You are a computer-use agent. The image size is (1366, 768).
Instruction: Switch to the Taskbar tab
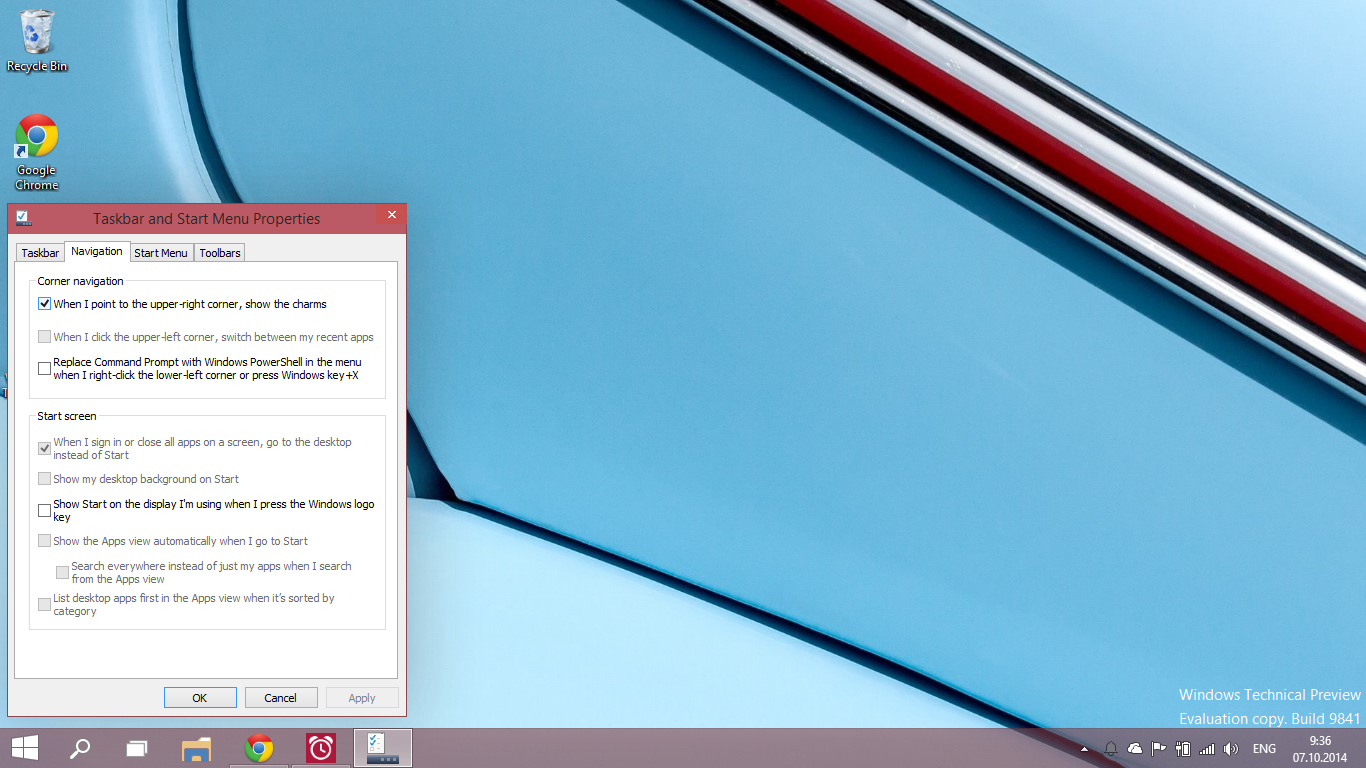pyautogui.click(x=40, y=253)
